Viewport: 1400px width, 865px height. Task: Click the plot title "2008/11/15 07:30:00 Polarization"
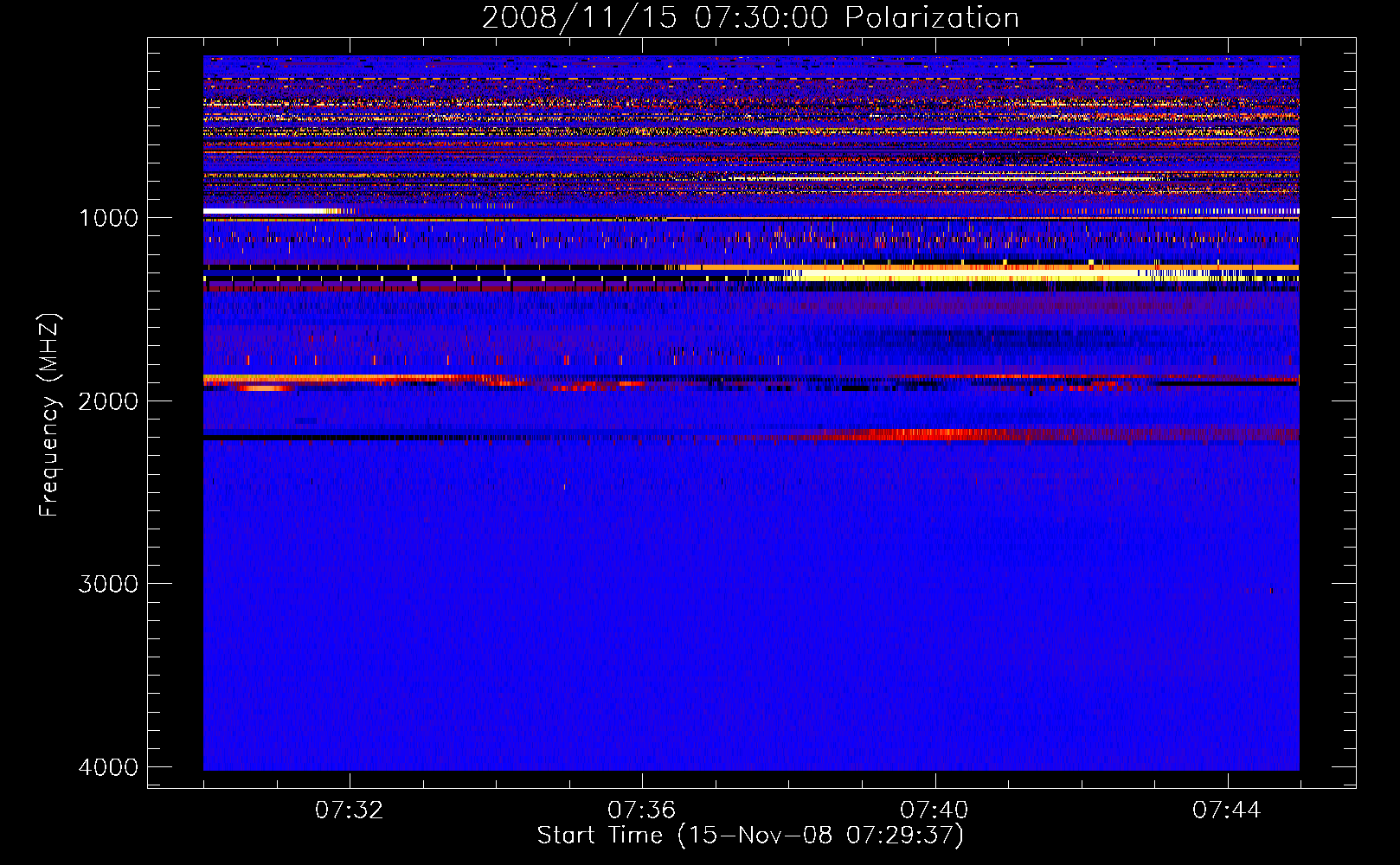click(x=750, y=17)
